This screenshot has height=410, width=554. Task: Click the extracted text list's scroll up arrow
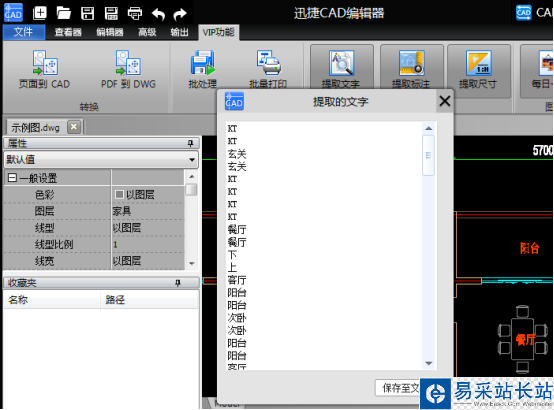(429, 128)
